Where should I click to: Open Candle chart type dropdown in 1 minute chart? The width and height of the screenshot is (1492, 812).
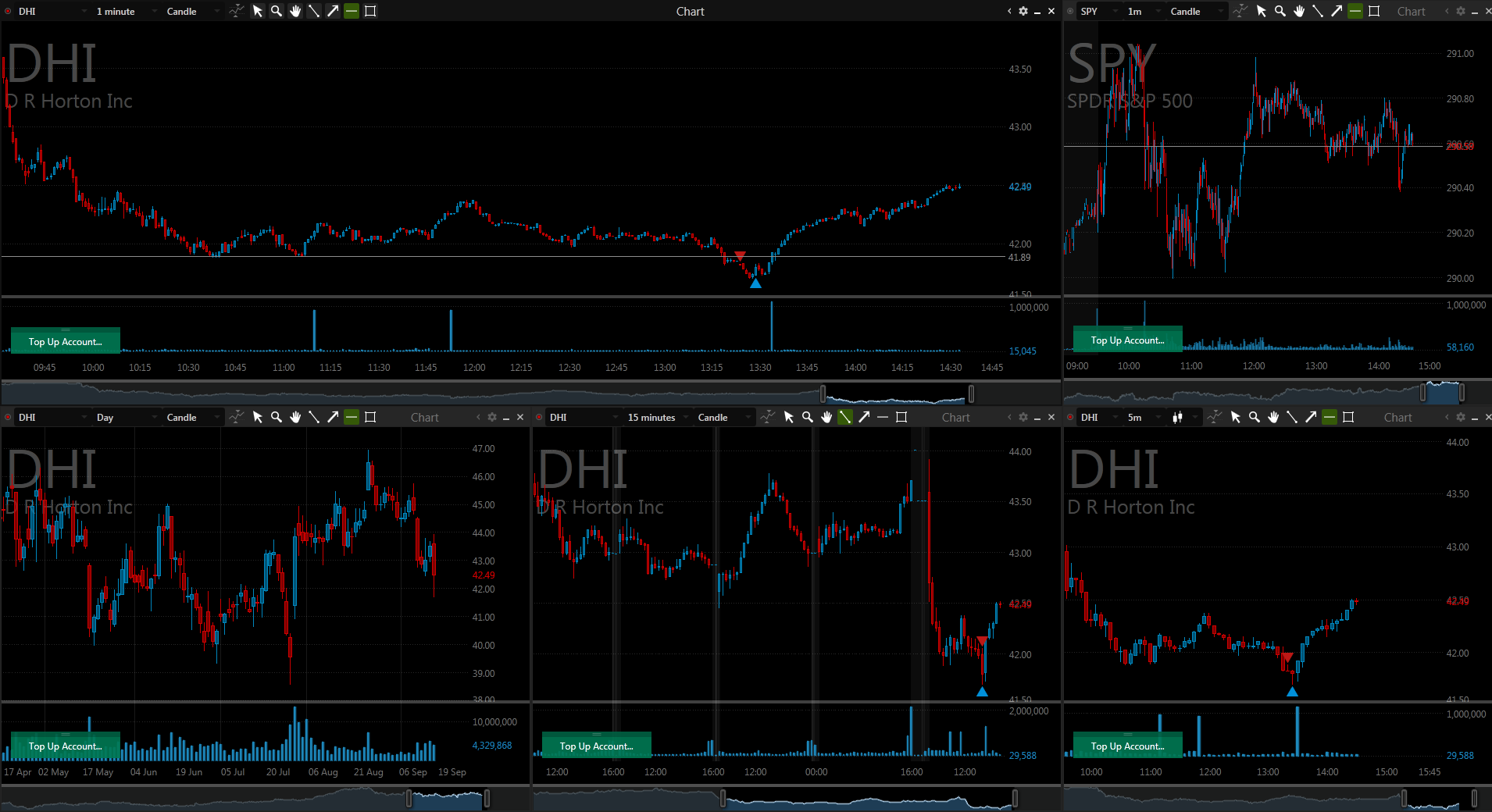(x=192, y=11)
